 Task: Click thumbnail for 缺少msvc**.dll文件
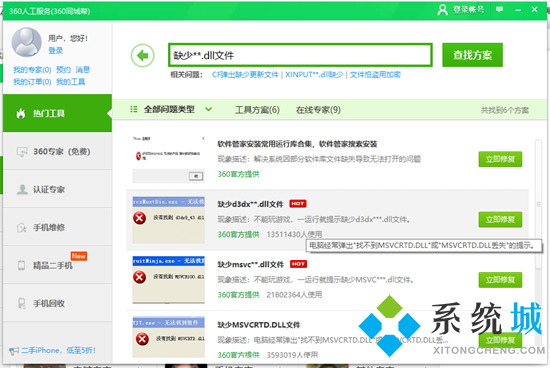click(168, 280)
